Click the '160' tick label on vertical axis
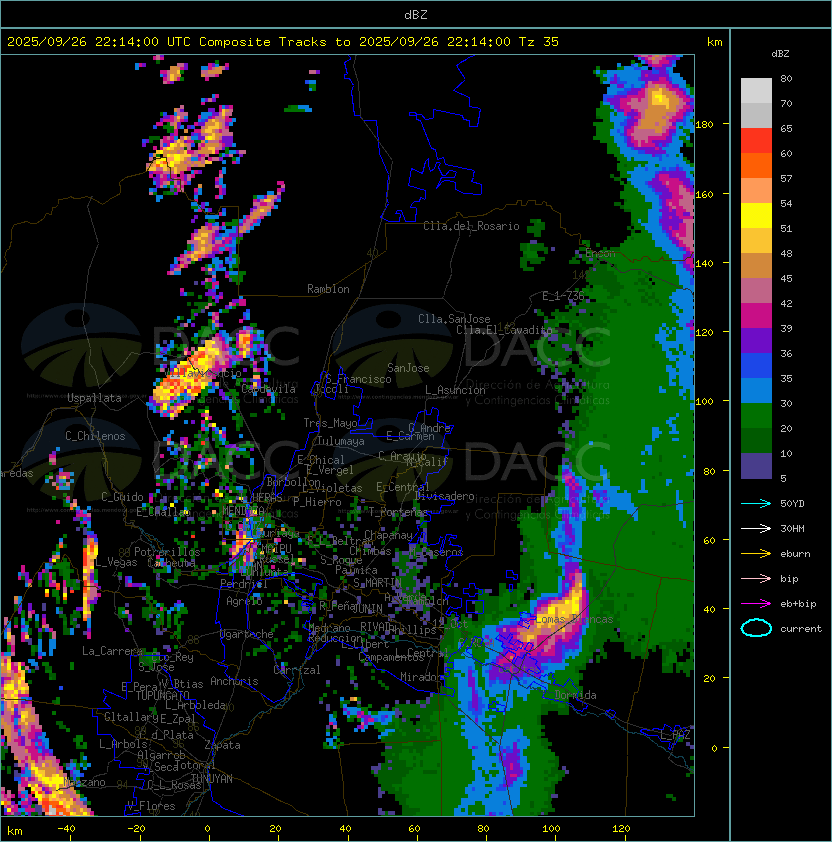This screenshot has height=842, width=832. point(704,194)
